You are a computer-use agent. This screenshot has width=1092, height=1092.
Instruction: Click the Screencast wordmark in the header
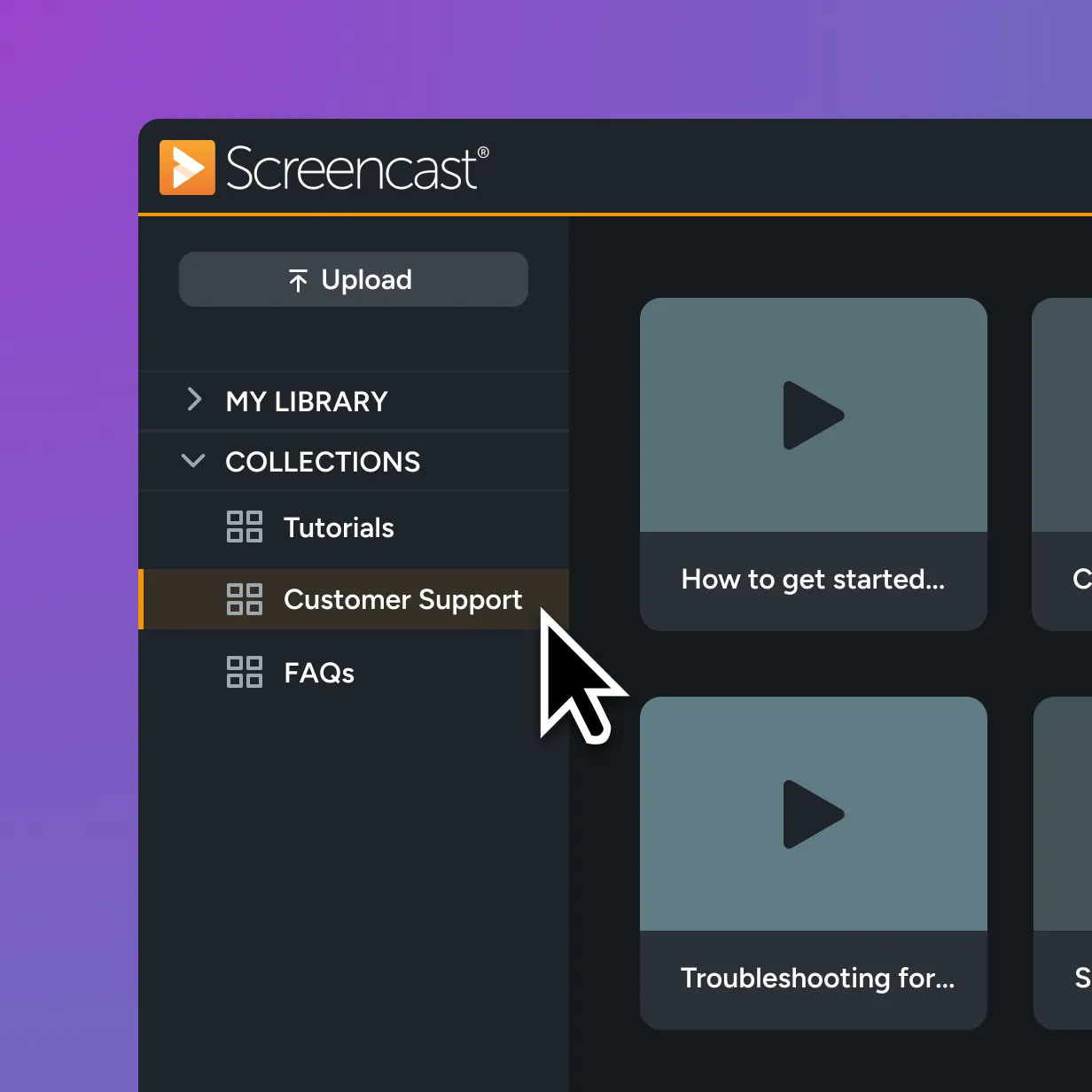(357, 168)
